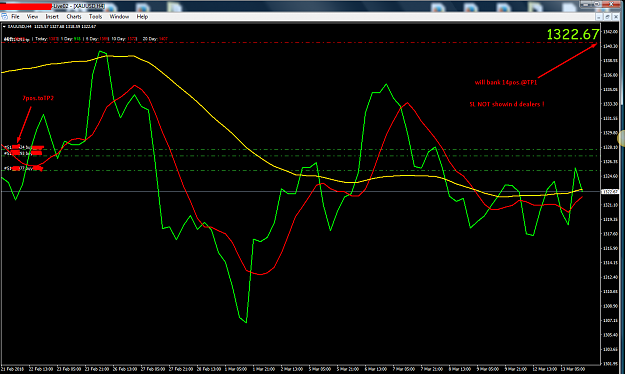Restore down the inner chart window
625x374 pixels.
click(x=607, y=17)
